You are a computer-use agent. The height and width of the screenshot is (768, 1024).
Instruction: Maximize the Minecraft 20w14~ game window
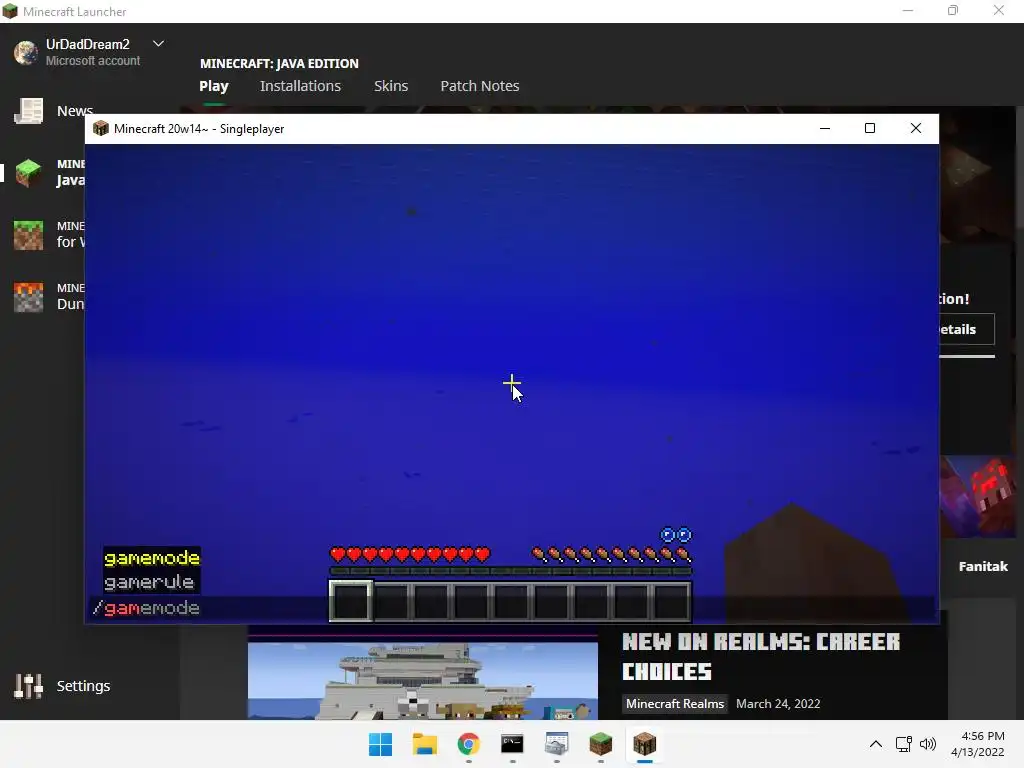870,129
